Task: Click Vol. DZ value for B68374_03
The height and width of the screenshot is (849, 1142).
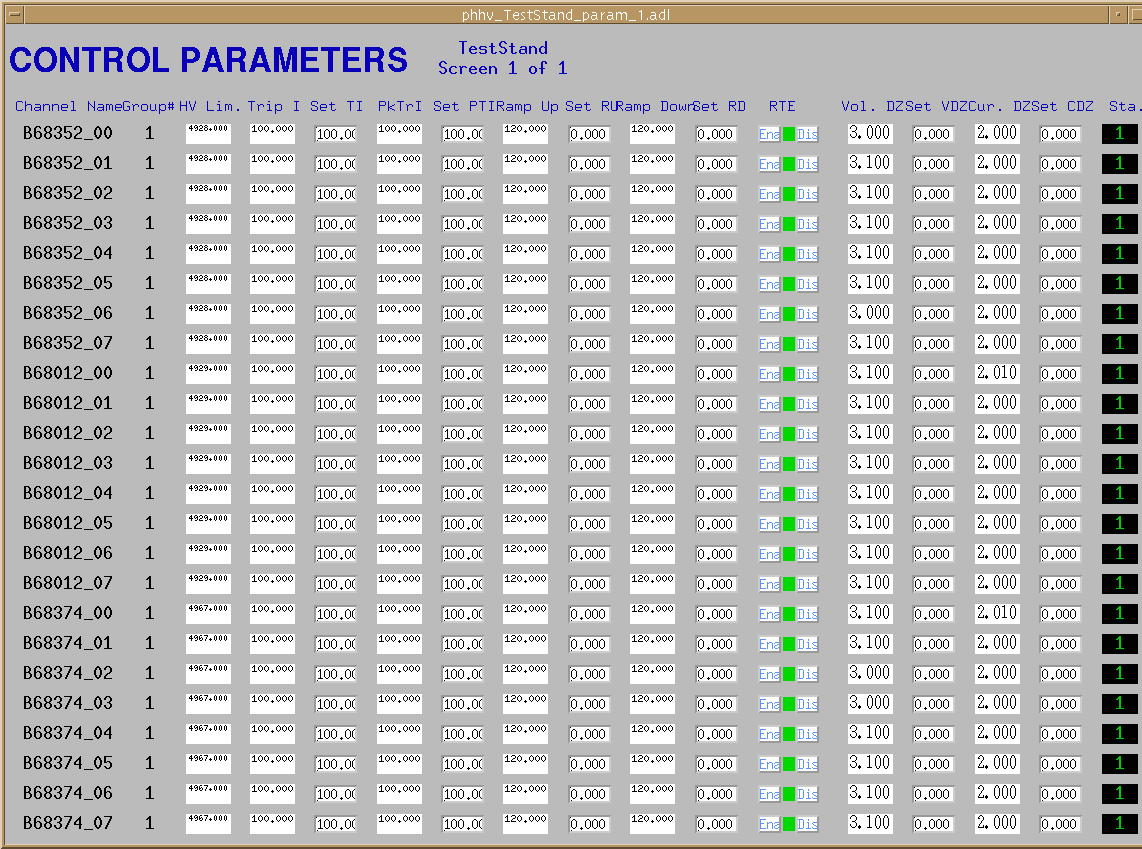Action: [870, 703]
